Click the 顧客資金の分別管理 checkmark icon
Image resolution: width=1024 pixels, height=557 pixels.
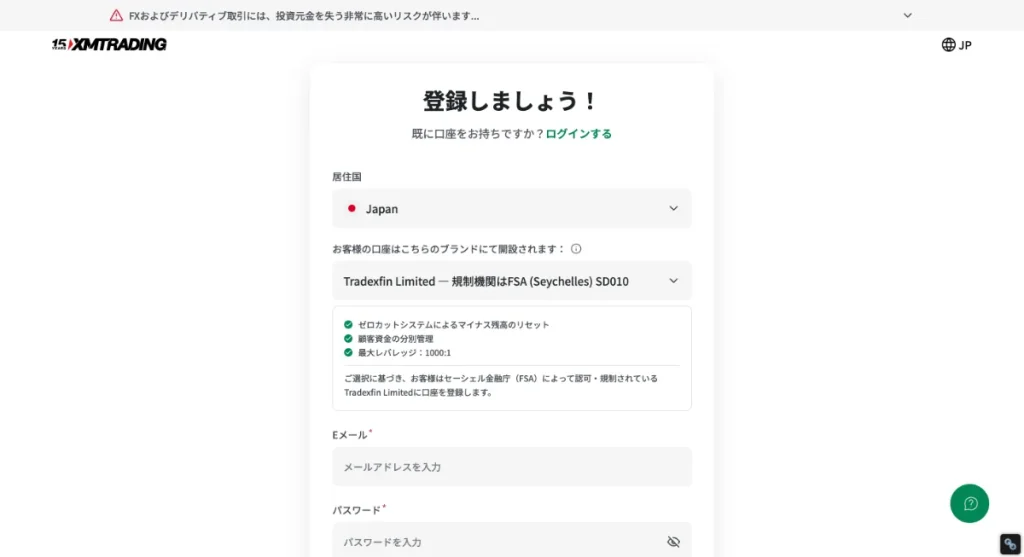[348, 338]
